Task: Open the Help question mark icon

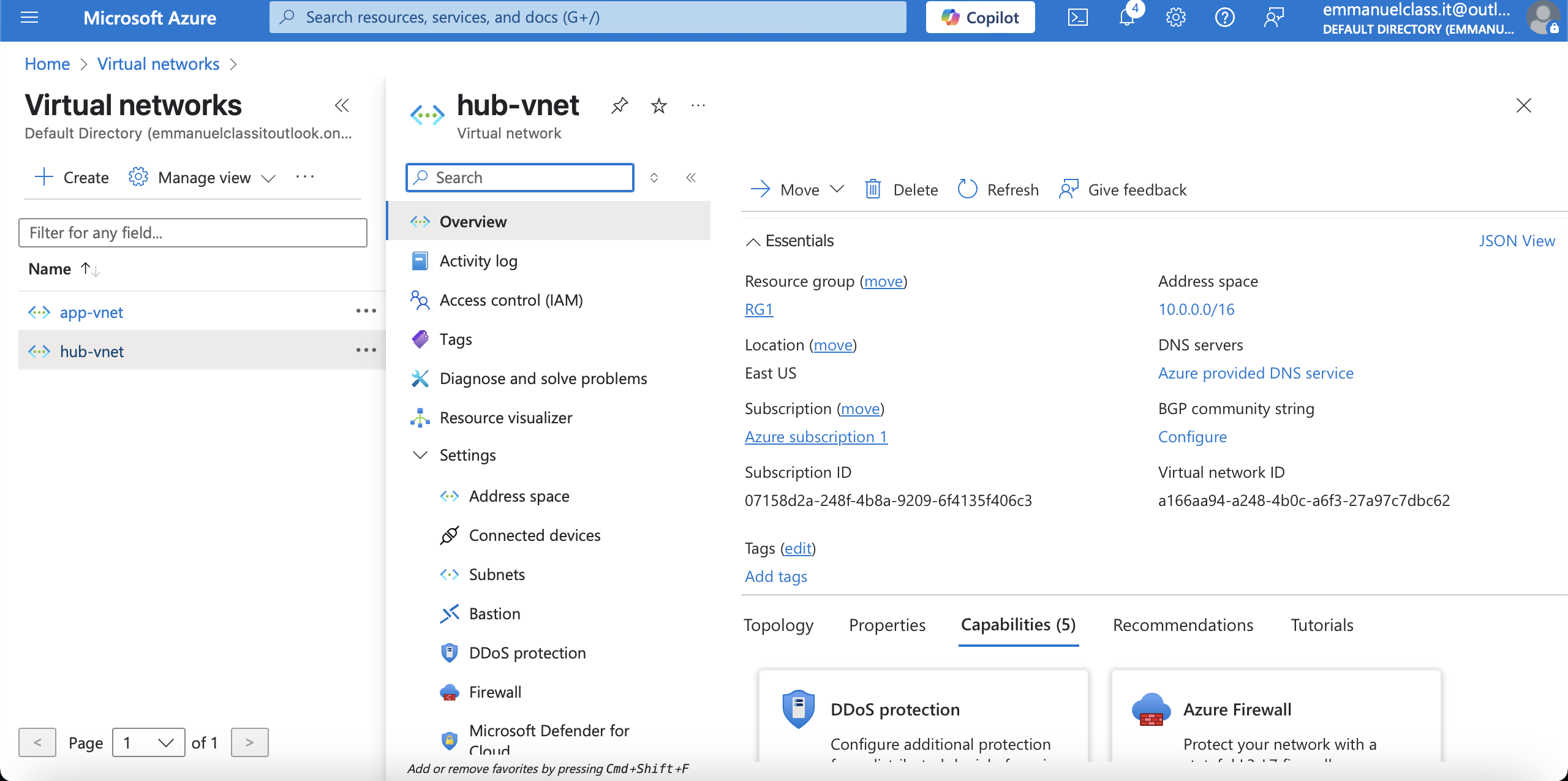Action: pos(1224,18)
